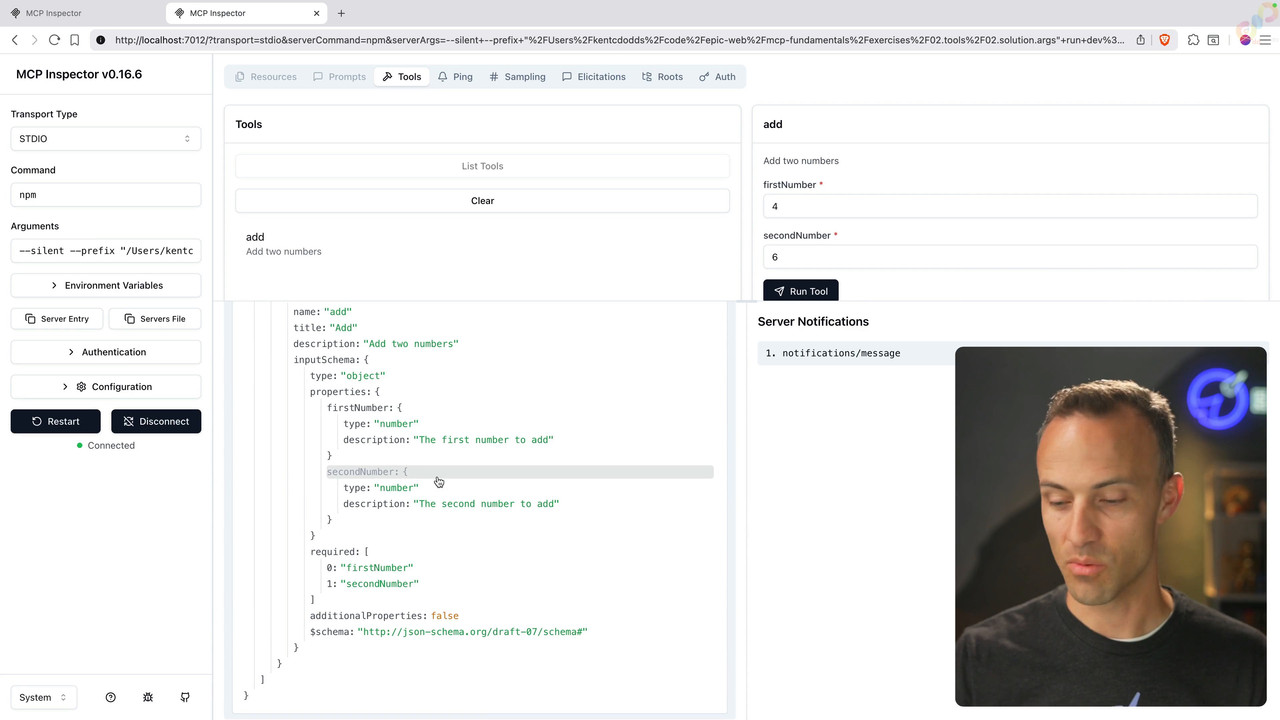Collapse the properties JSON node
This screenshot has height=720, width=1280.
(344, 391)
